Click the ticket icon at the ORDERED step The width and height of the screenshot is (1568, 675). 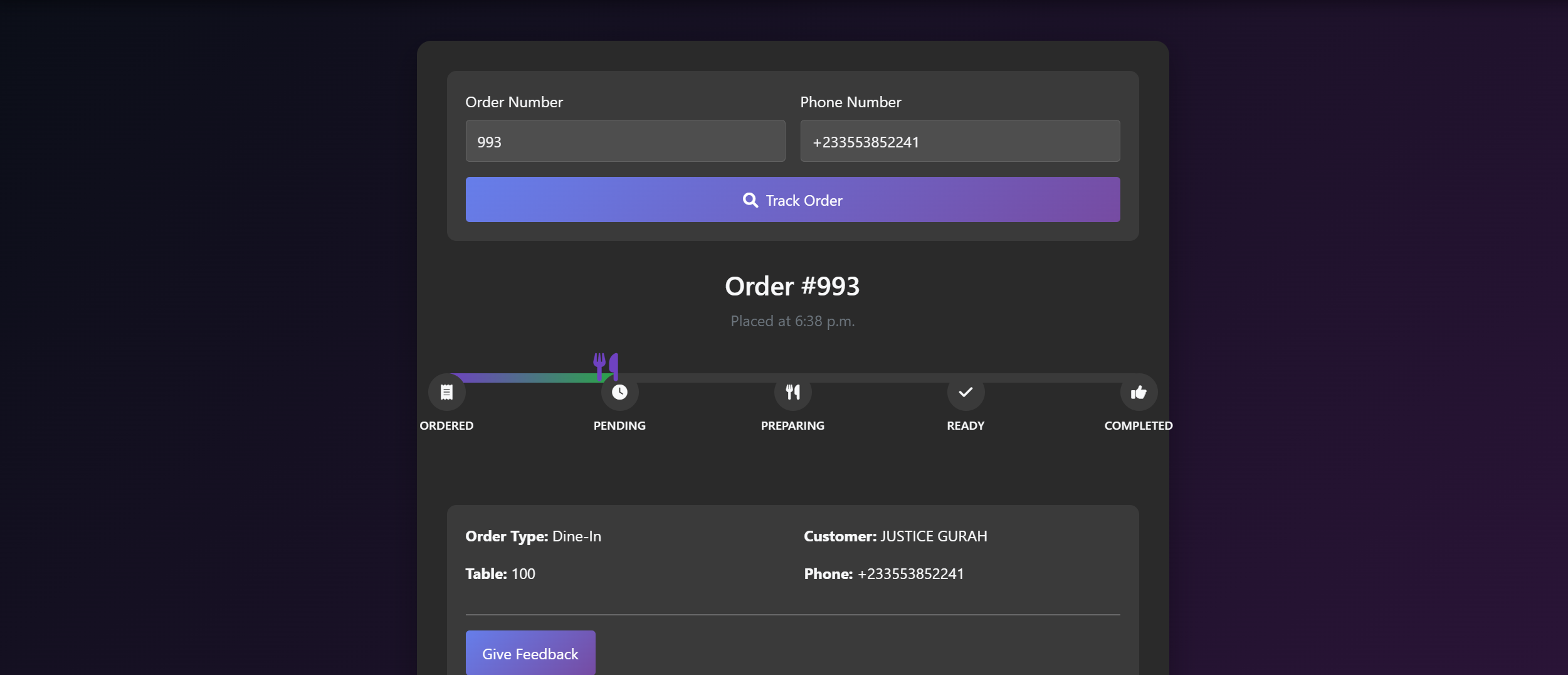click(x=446, y=391)
